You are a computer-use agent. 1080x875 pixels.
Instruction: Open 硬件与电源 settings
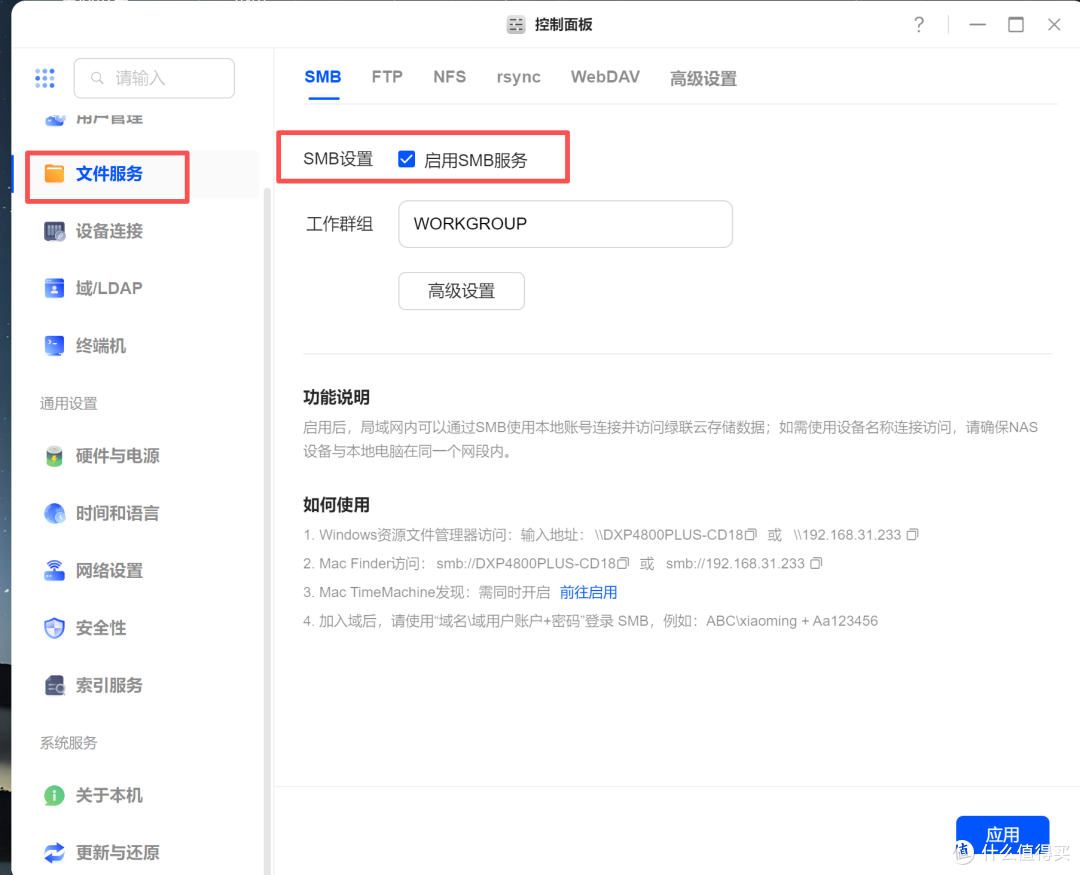[118, 456]
